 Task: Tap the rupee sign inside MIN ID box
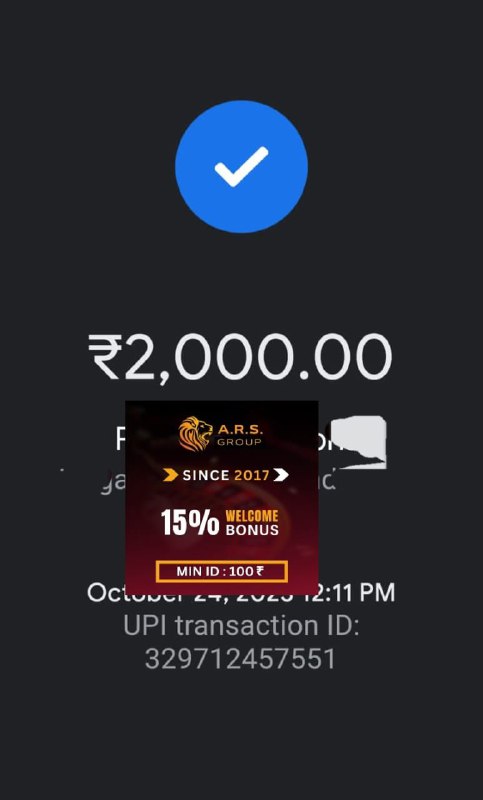pos(260,571)
